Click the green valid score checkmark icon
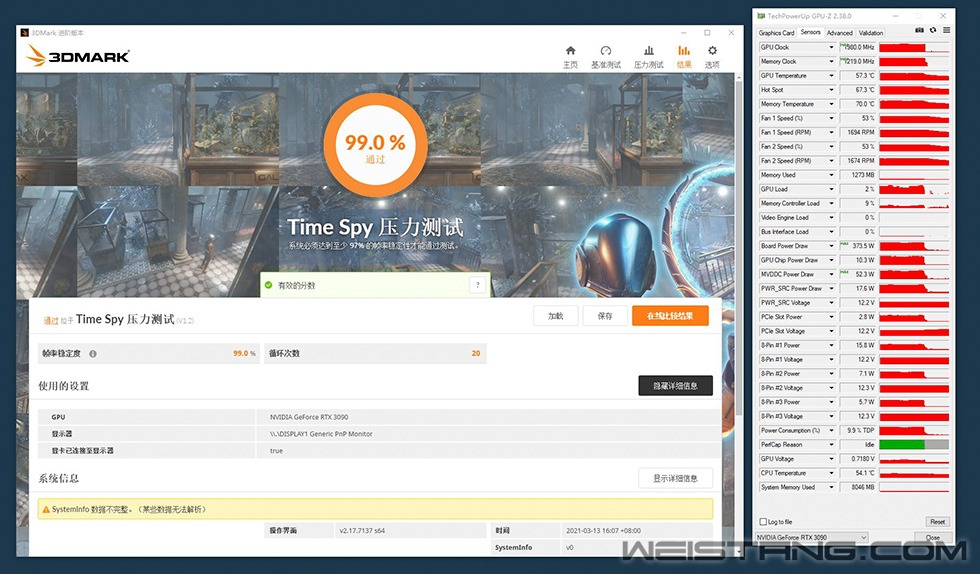Viewport: 980px width, 574px height. pyautogui.click(x=268, y=285)
